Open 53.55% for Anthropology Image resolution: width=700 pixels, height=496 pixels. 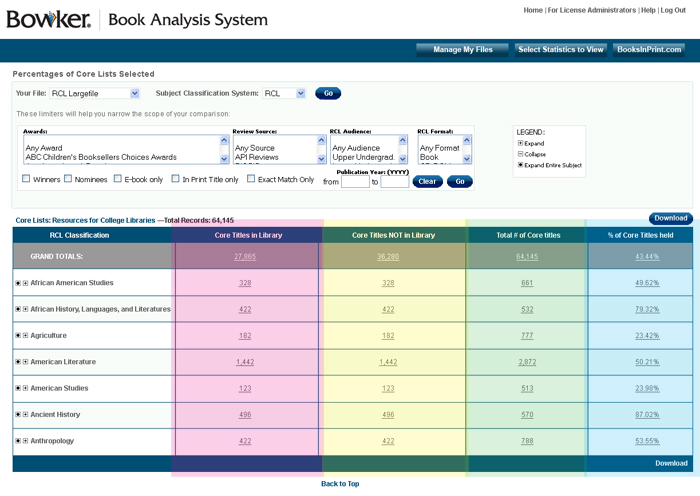(647, 441)
